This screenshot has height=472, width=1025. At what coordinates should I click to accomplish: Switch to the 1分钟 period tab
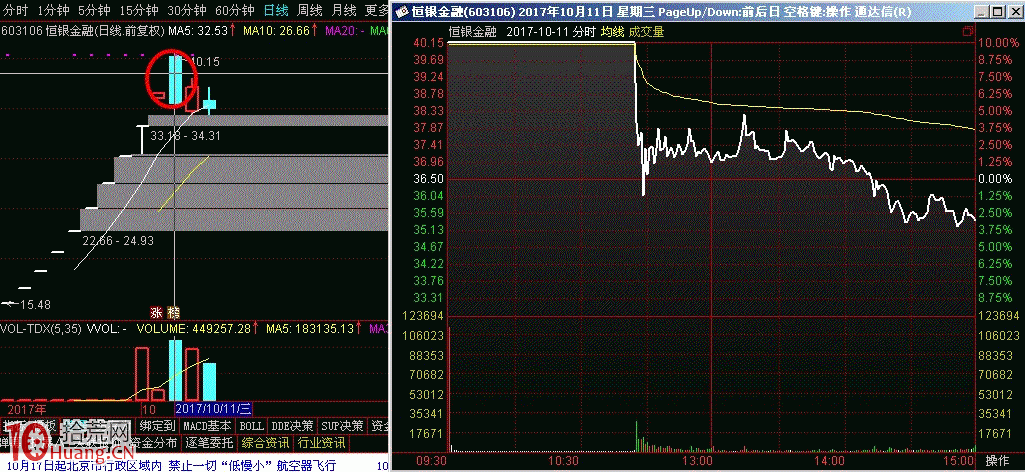click(x=52, y=10)
